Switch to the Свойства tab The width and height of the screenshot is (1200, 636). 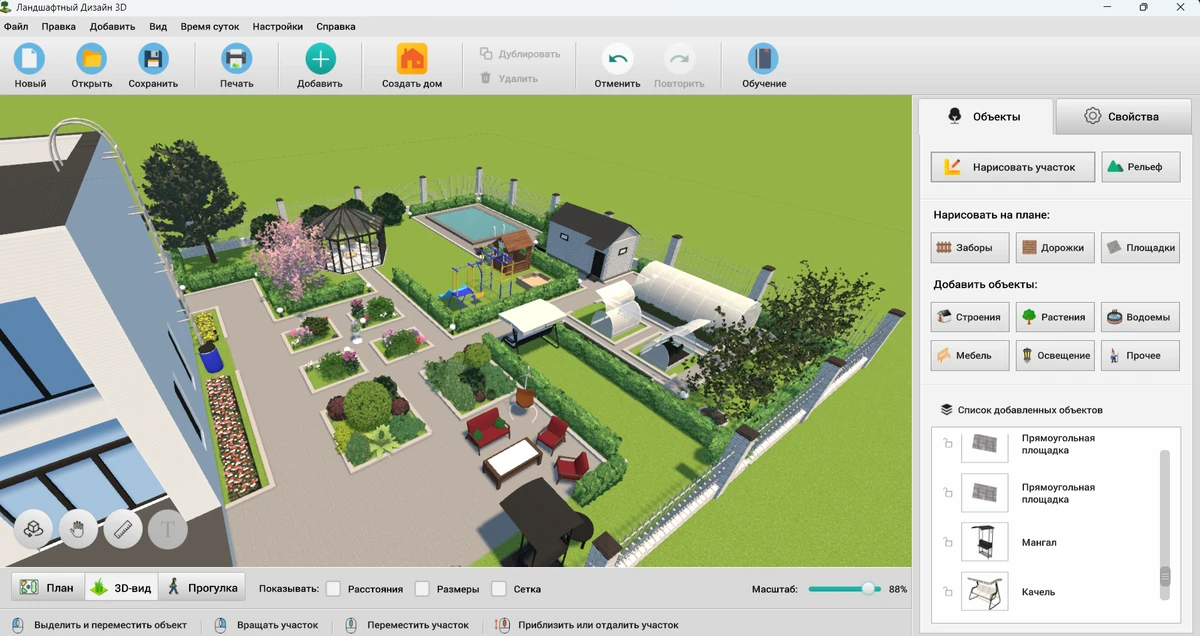click(x=1123, y=117)
